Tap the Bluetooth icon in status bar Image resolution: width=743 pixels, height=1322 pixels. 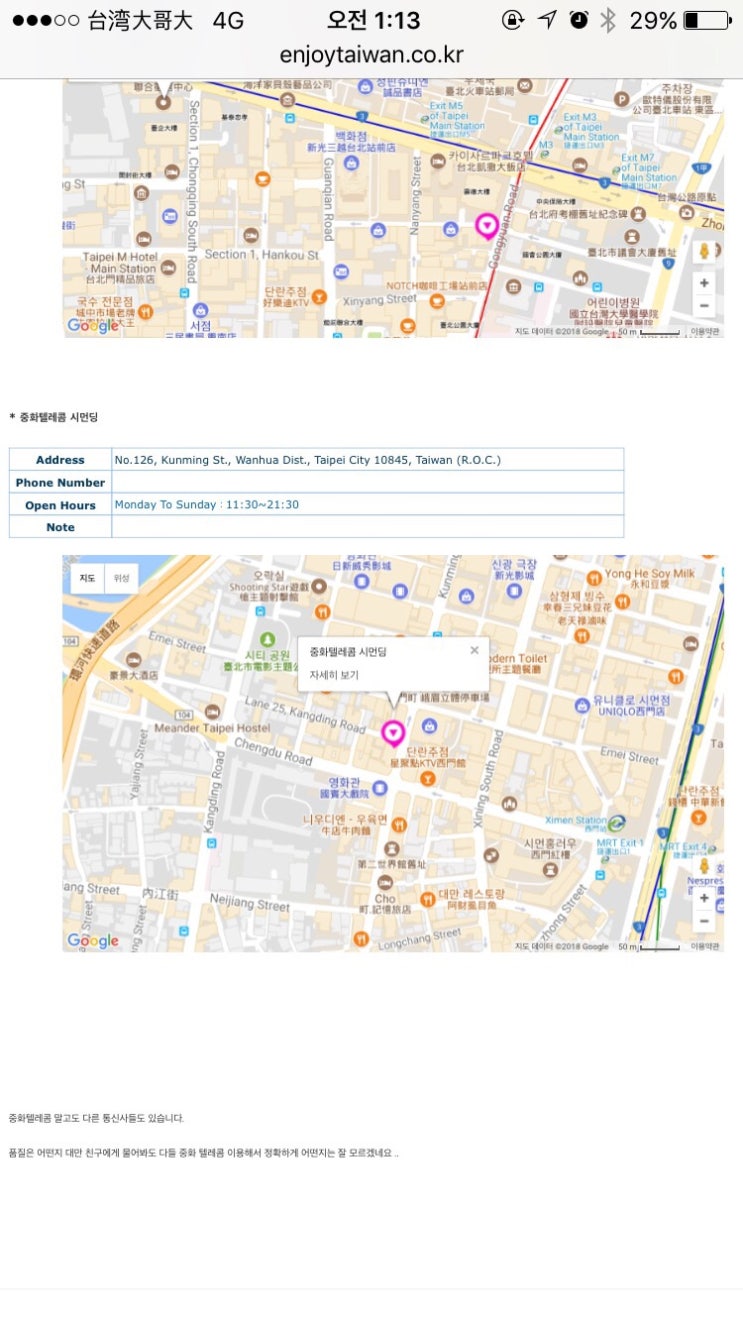tap(608, 20)
